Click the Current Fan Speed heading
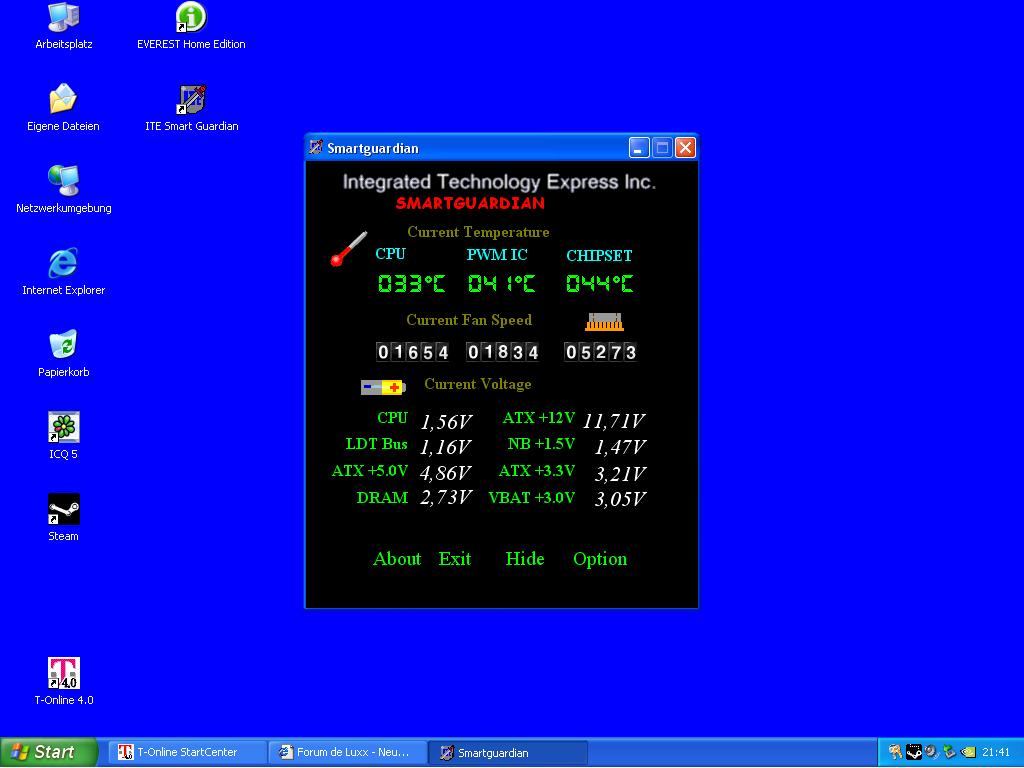 469,320
